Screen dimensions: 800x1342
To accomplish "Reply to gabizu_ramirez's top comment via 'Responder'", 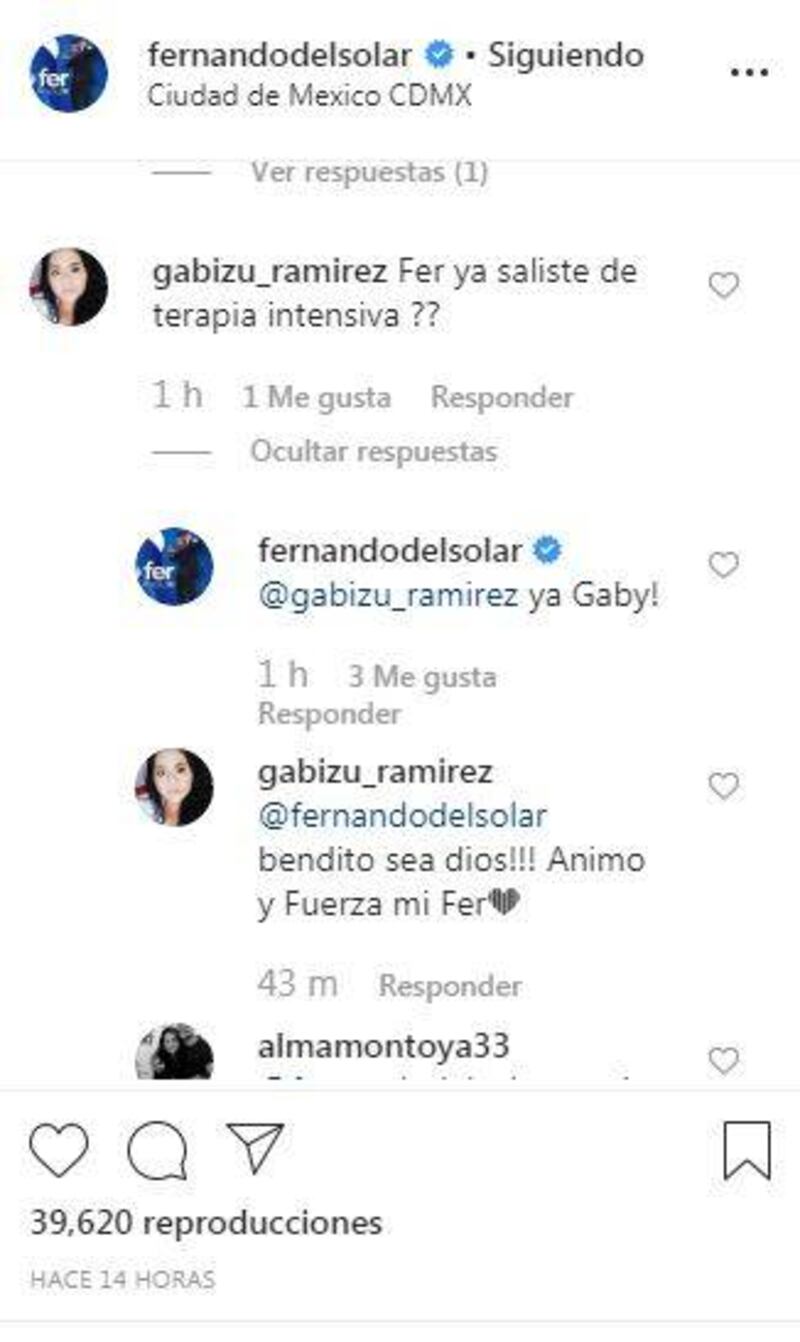I will tap(502, 397).
